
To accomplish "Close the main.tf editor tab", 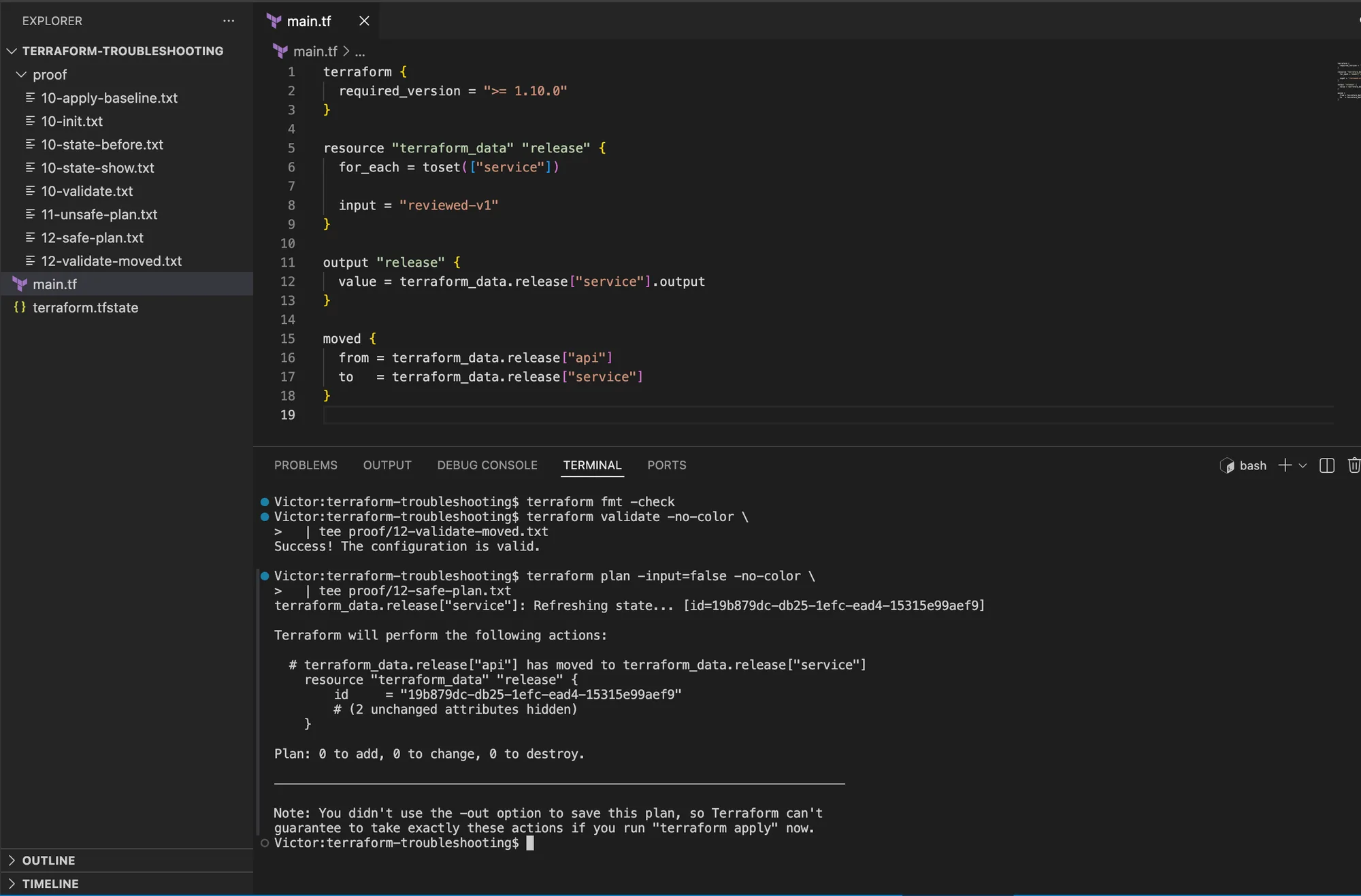I will [364, 21].
